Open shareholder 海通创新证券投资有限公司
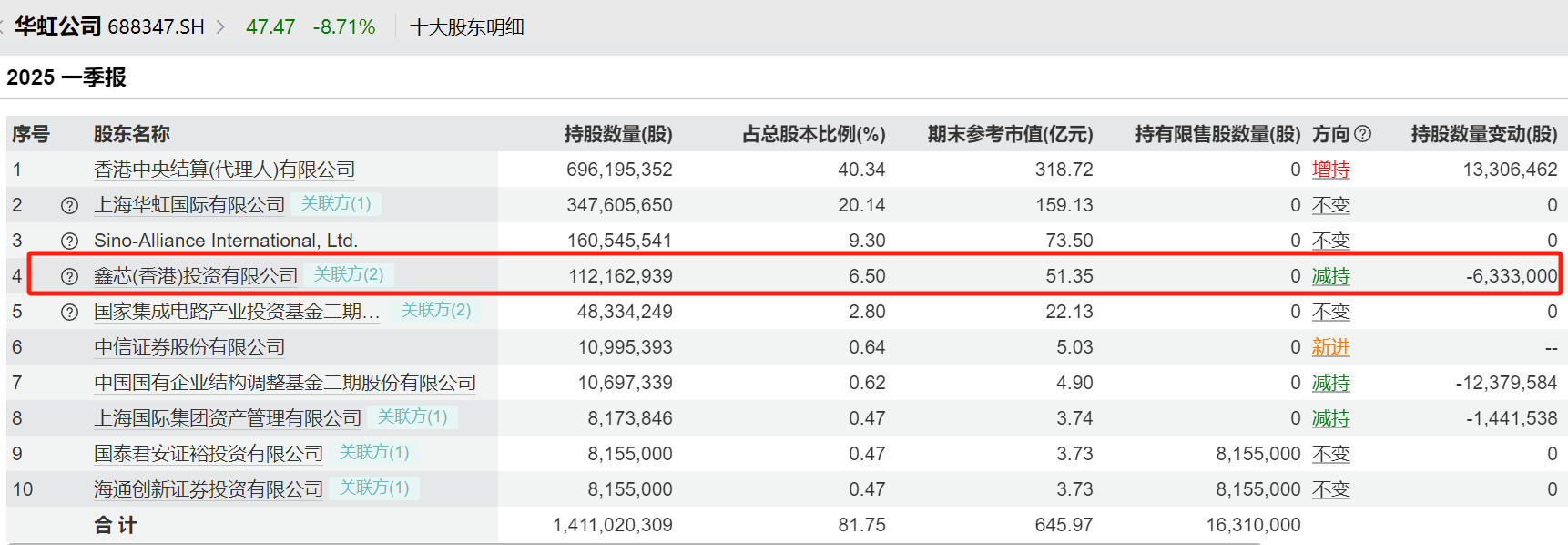The image size is (1568, 545). tap(209, 489)
